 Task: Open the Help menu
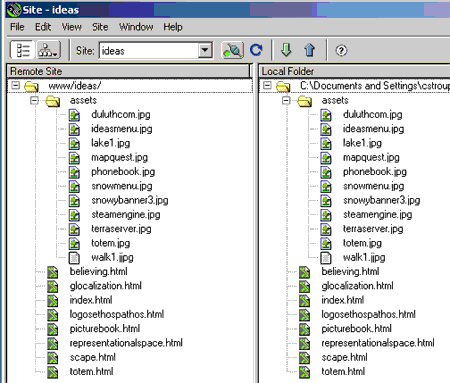tap(173, 27)
